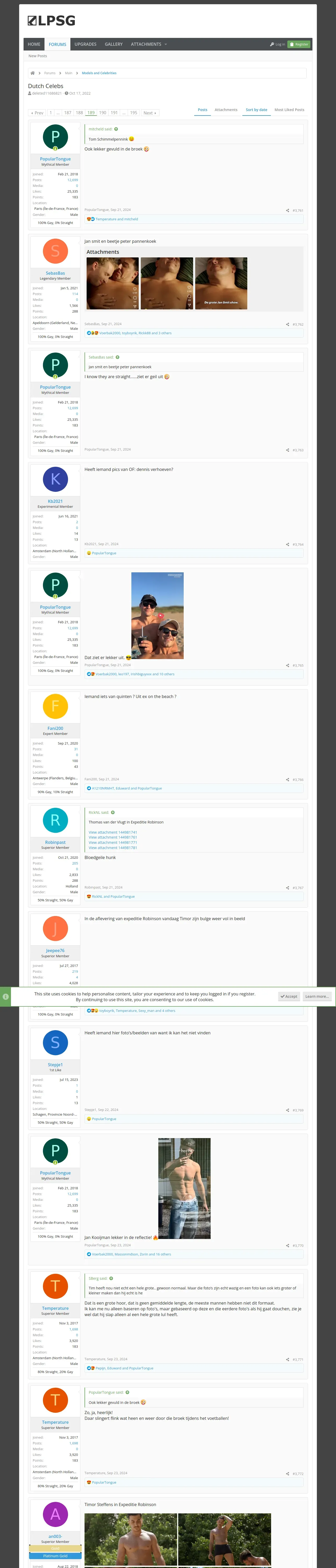Image resolution: width=336 pixels, height=1568 pixels.
Task: Open Jeepee76 orange J avatar
Action: click(x=55, y=928)
